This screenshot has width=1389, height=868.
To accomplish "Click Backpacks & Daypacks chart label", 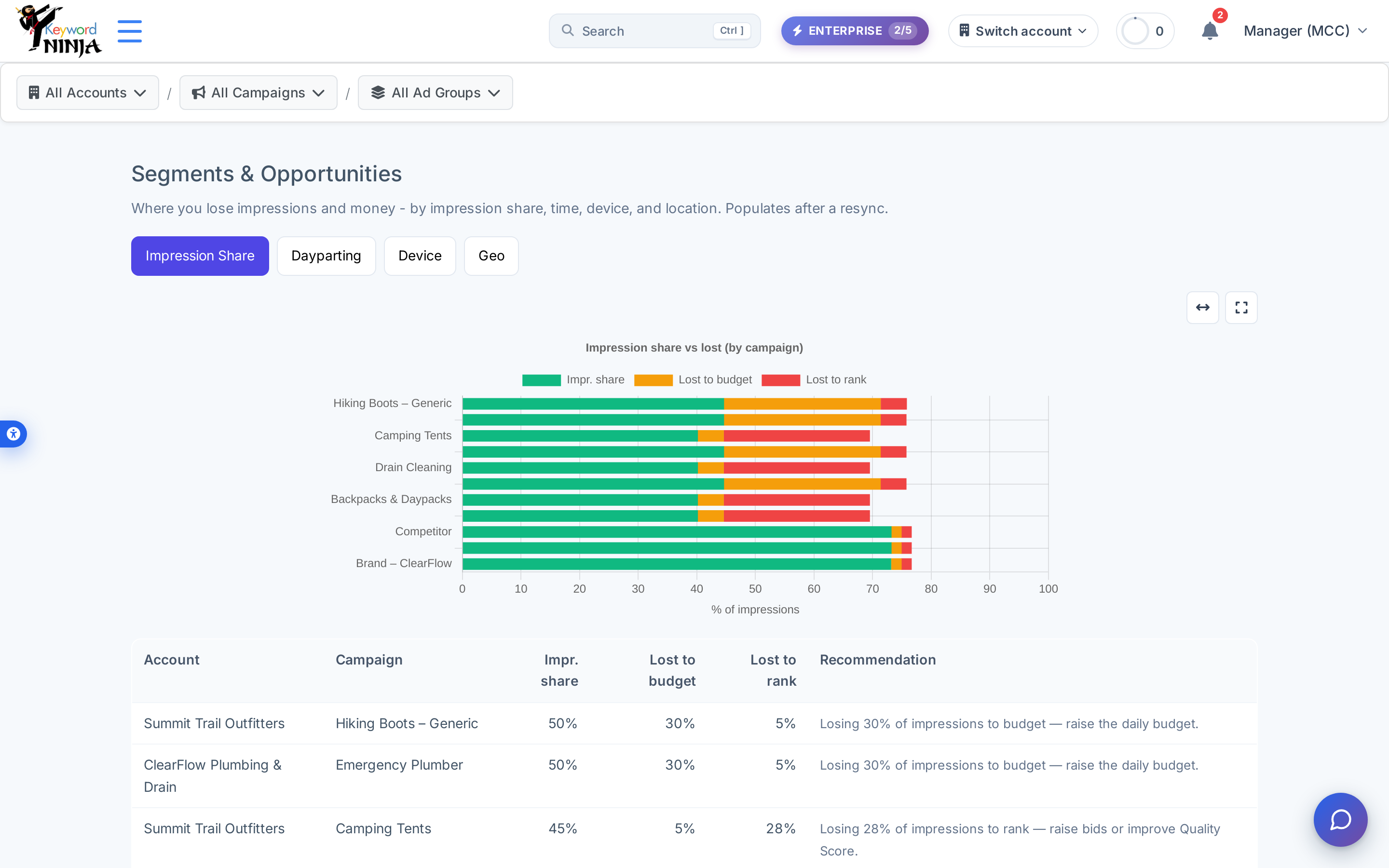I will (x=391, y=500).
